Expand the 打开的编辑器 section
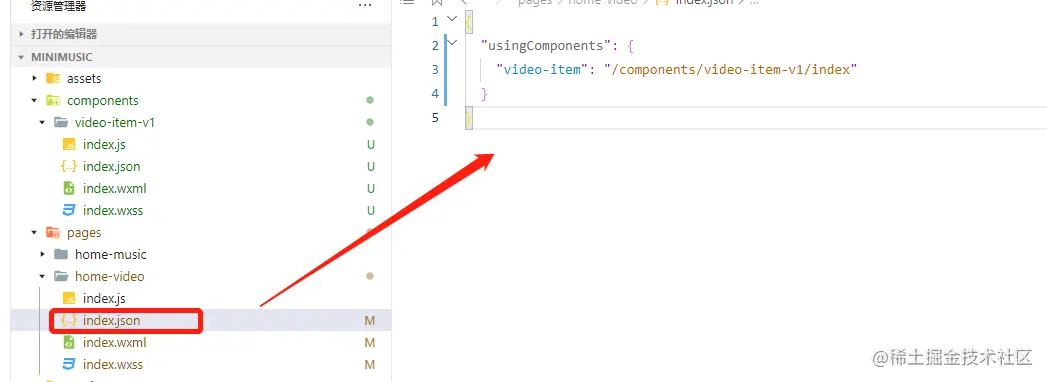Screen dimensions: 1047x382 pyautogui.click(x=21, y=34)
